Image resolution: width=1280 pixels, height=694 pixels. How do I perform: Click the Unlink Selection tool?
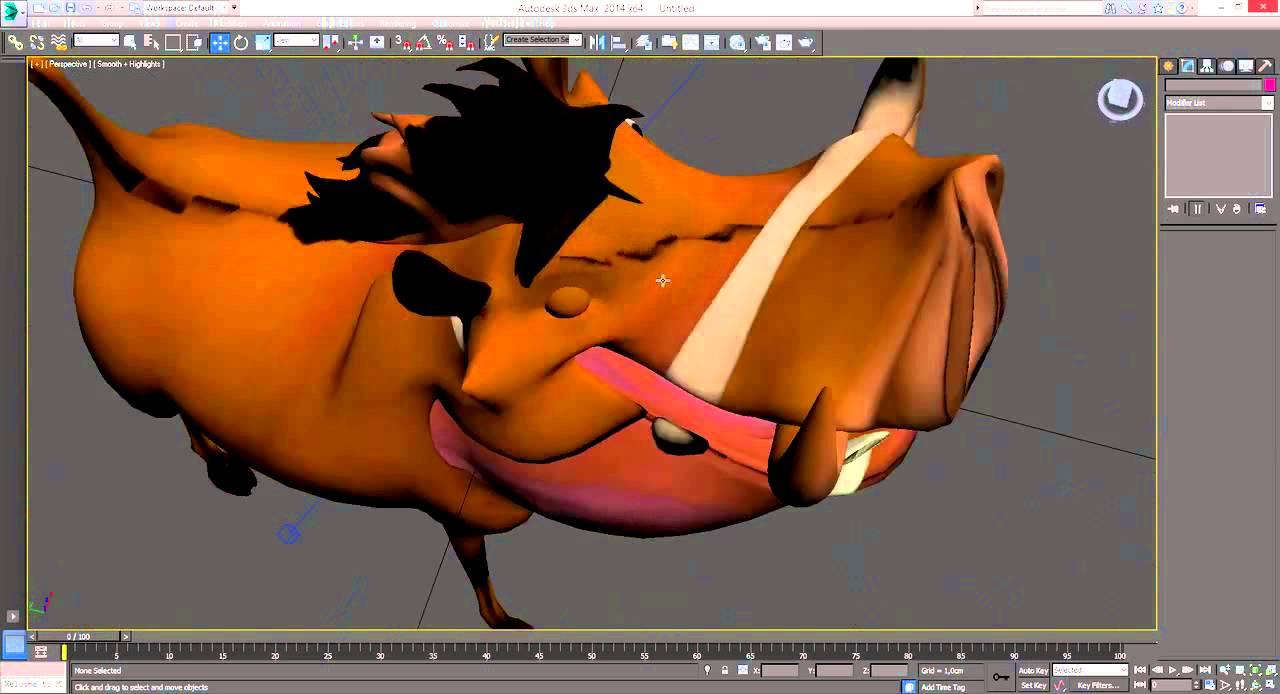coord(37,42)
